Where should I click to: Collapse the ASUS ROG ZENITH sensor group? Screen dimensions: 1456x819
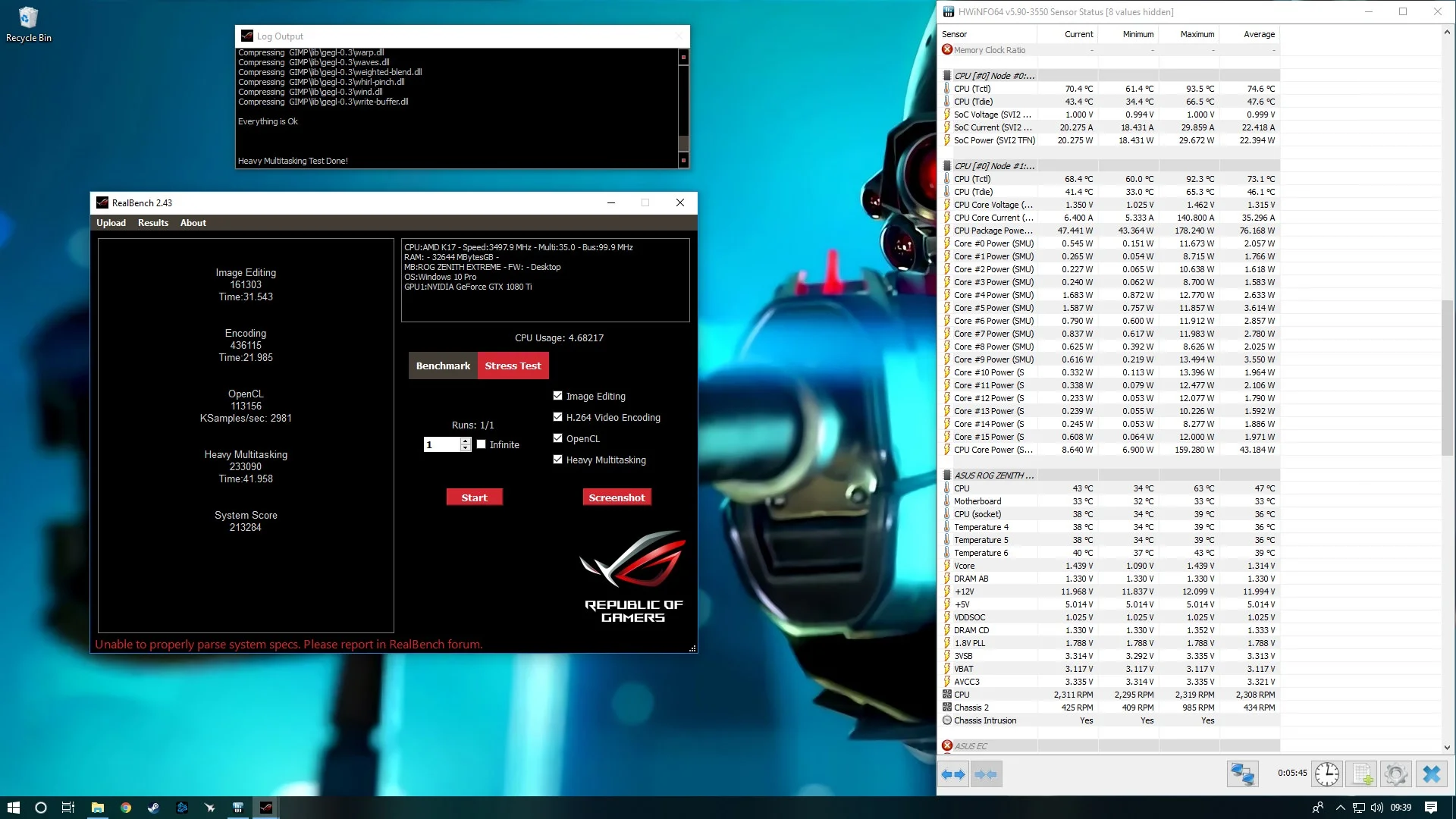click(x=947, y=475)
